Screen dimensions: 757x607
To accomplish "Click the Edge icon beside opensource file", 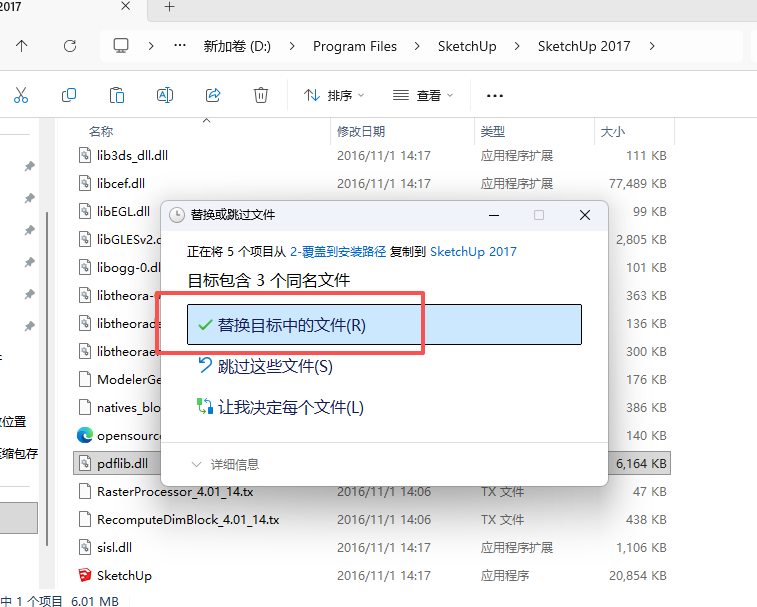I will (84, 435).
